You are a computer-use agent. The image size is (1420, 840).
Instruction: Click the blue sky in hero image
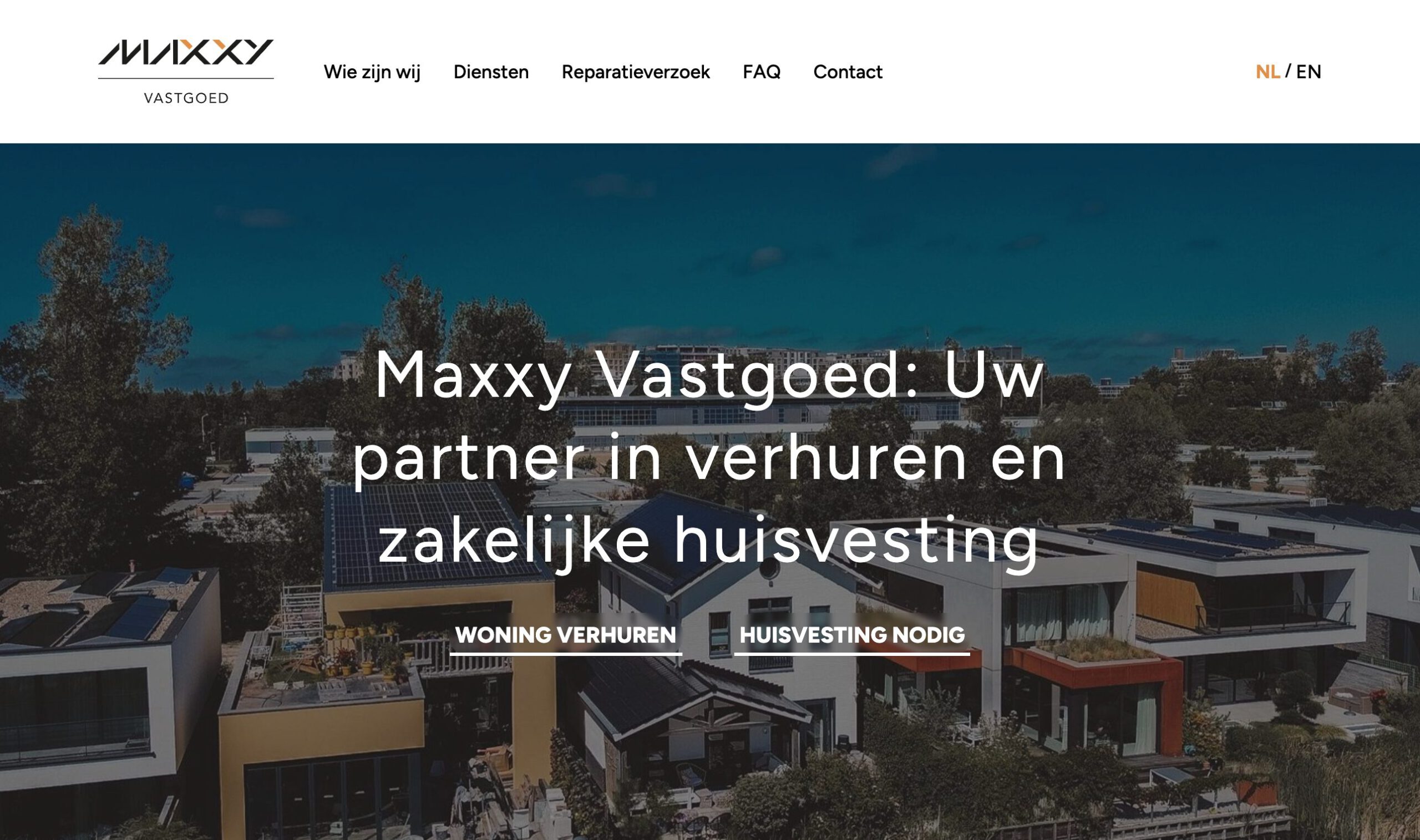tap(708, 238)
